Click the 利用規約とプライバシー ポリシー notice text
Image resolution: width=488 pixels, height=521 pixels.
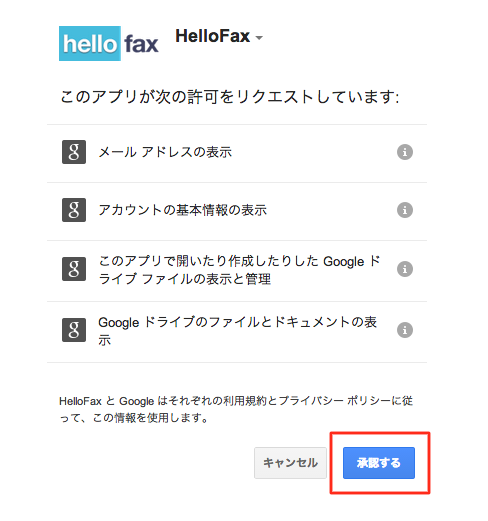(x=236, y=409)
